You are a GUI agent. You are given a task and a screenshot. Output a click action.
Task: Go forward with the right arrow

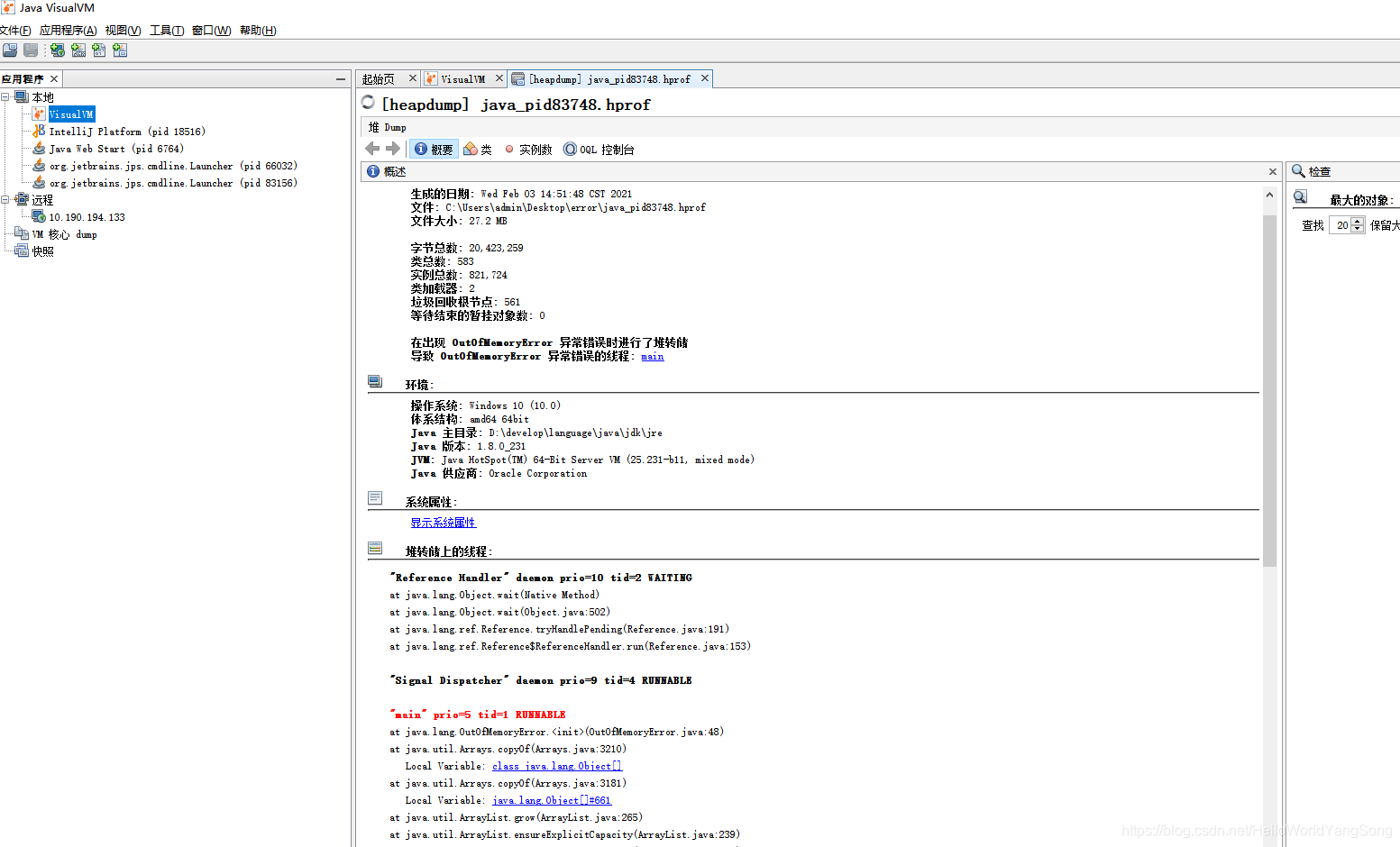[393, 149]
